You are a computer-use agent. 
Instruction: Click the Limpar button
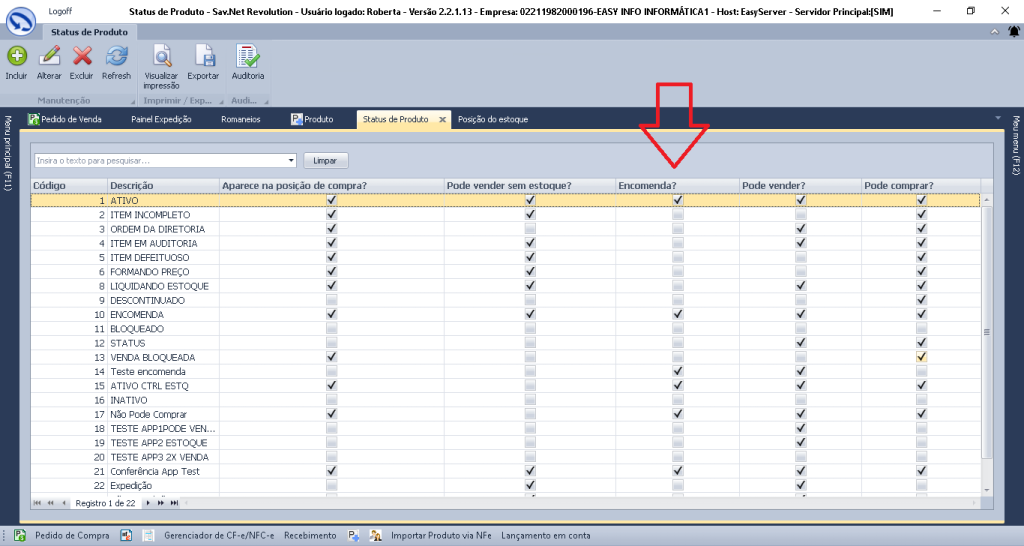click(325, 160)
